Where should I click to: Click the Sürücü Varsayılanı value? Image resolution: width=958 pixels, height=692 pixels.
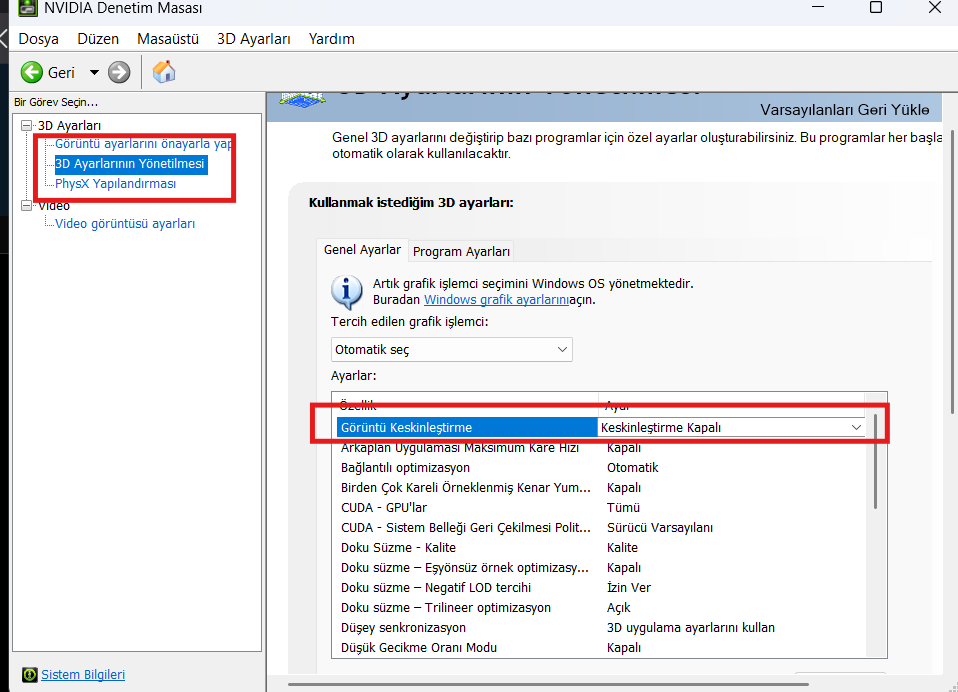(x=660, y=528)
